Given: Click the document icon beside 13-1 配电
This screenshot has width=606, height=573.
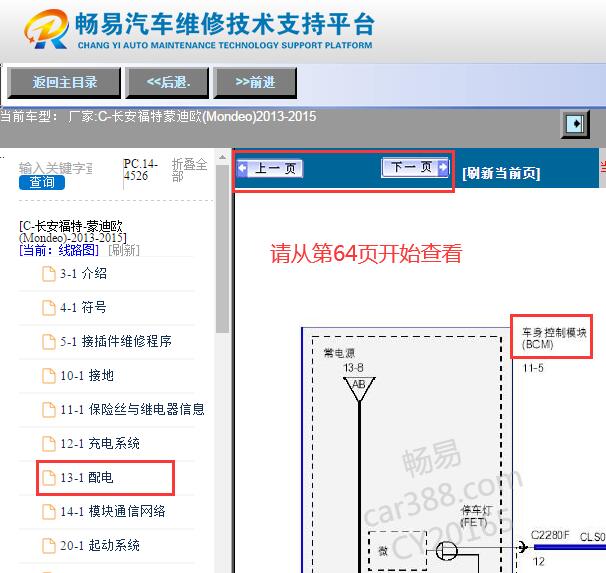Looking at the screenshot, I should click(49, 478).
